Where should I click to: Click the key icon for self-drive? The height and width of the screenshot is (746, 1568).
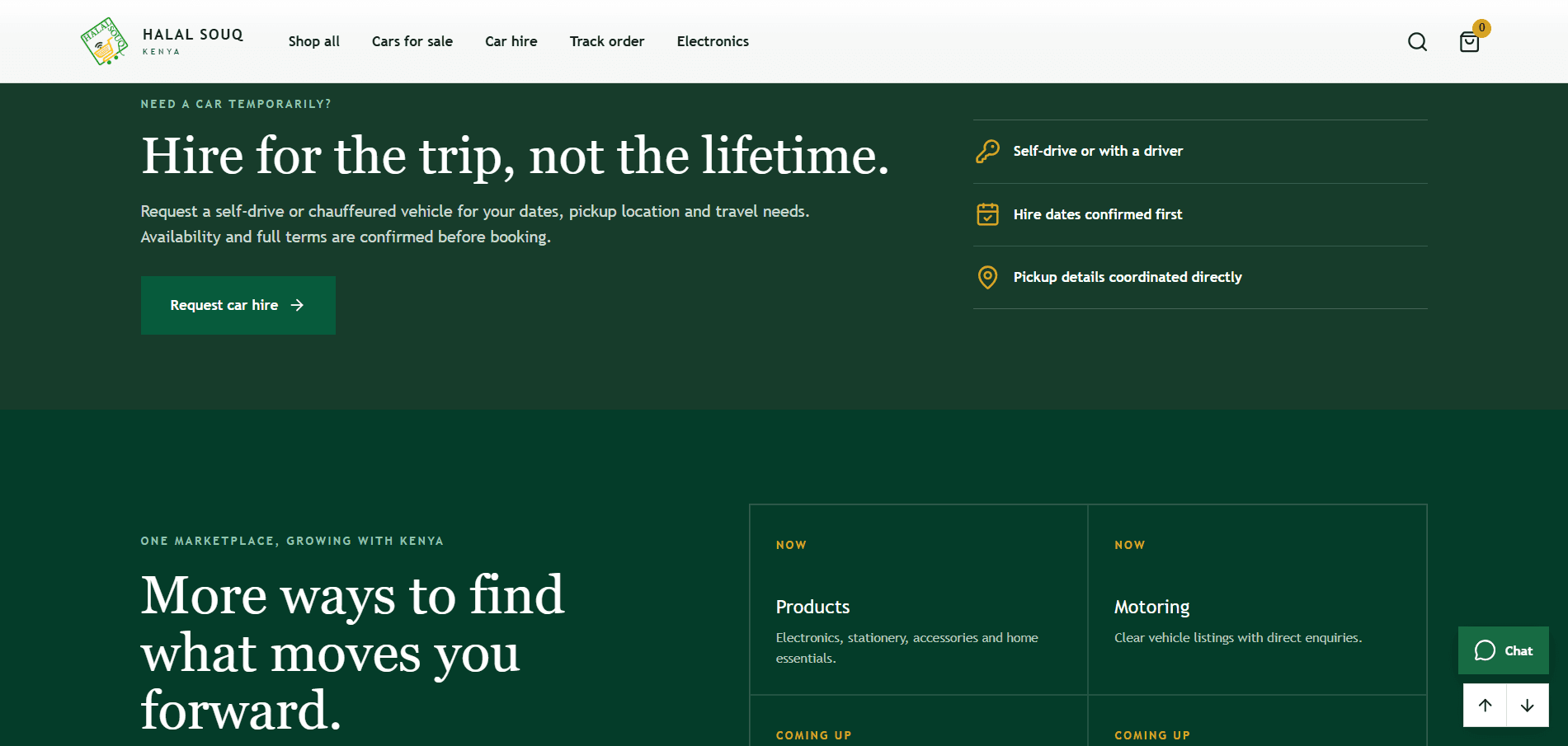[987, 152]
